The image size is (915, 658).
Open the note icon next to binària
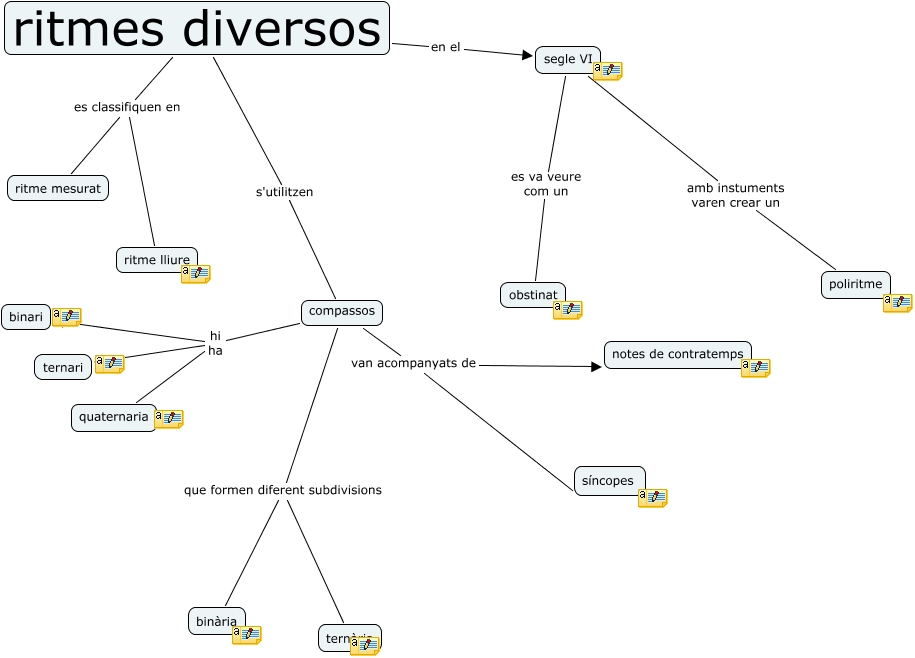246,635
